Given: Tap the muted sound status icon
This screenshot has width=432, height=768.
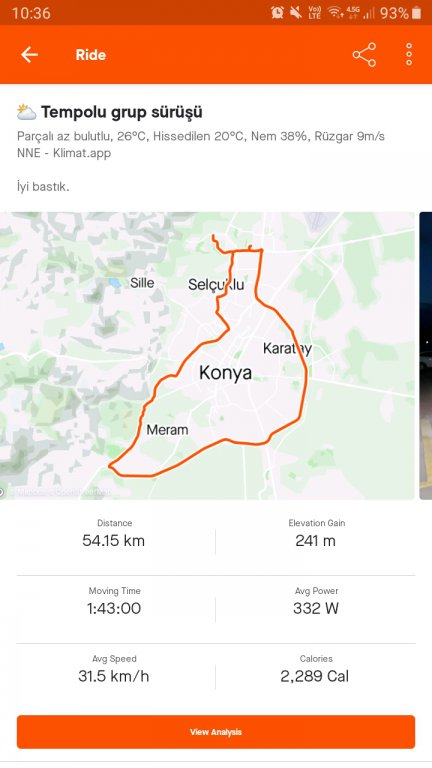Looking at the screenshot, I should (296, 13).
